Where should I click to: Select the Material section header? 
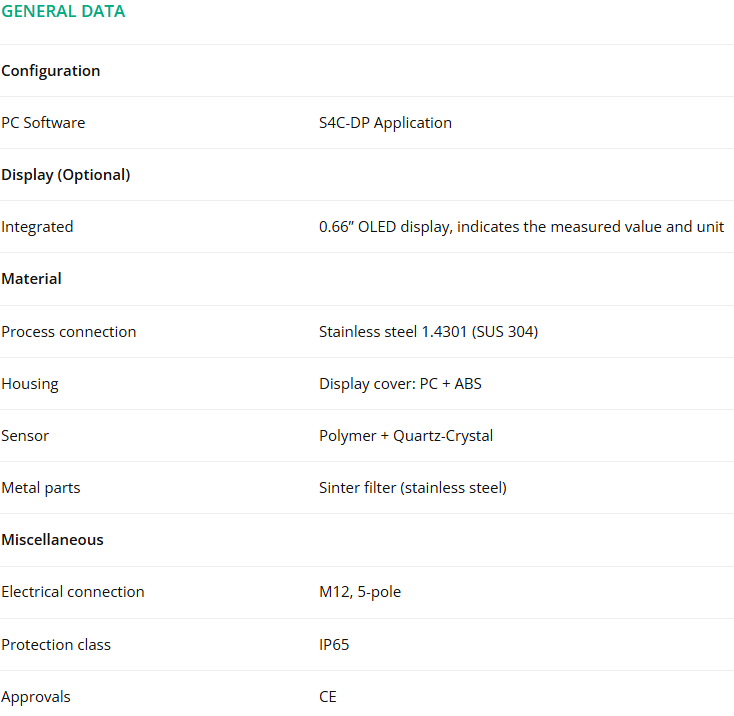pos(31,279)
